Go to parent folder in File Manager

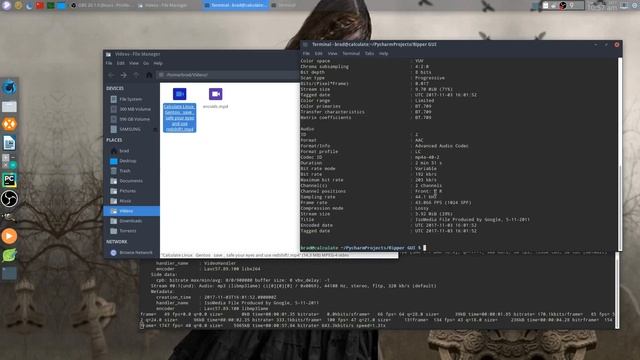(136, 75)
